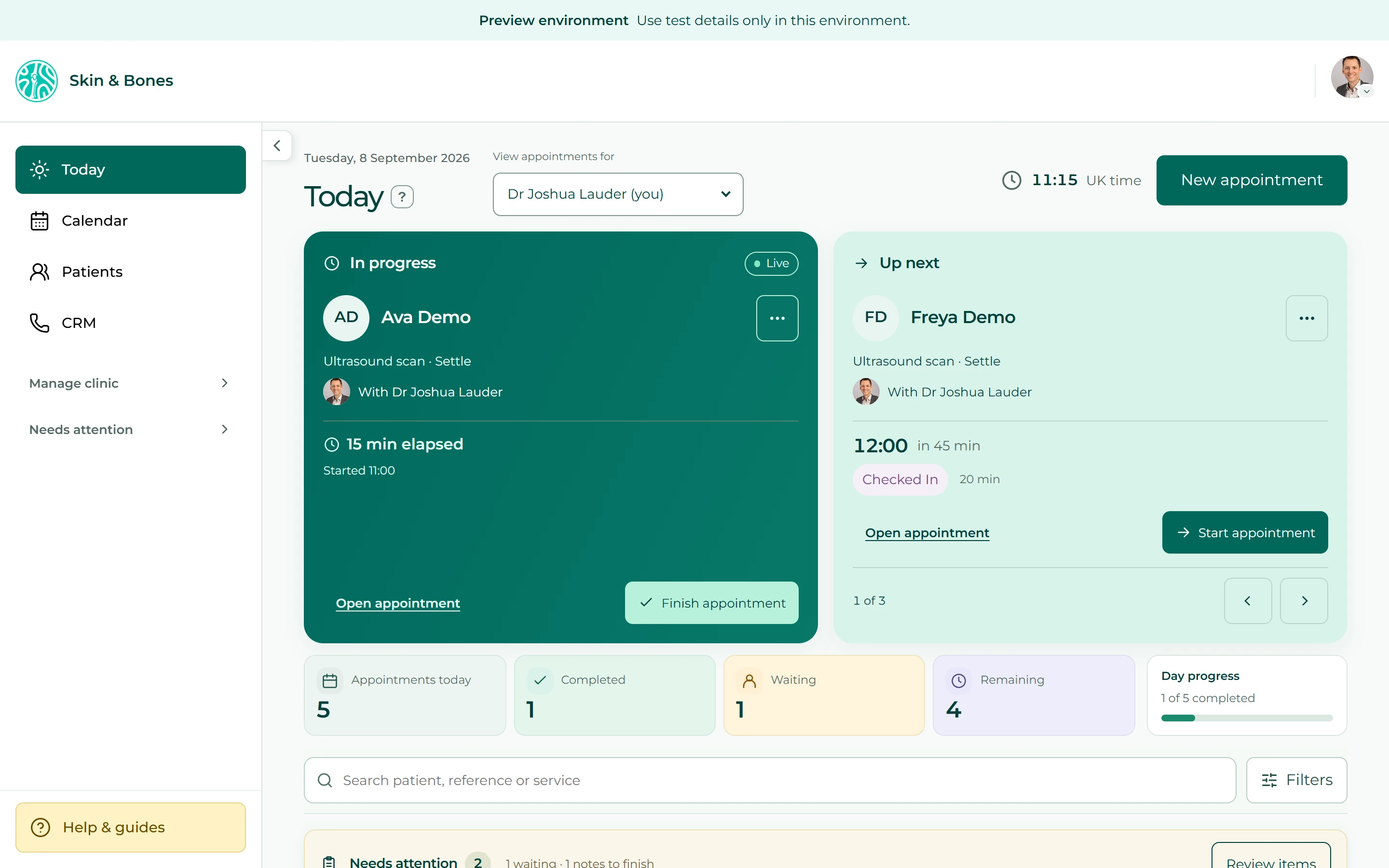Click the Day progress bar

click(1247, 718)
